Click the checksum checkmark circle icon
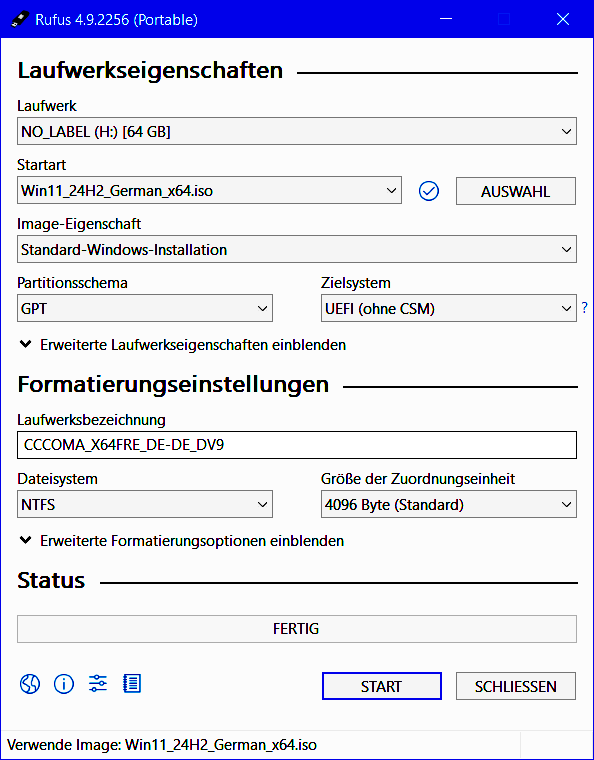 tap(429, 191)
